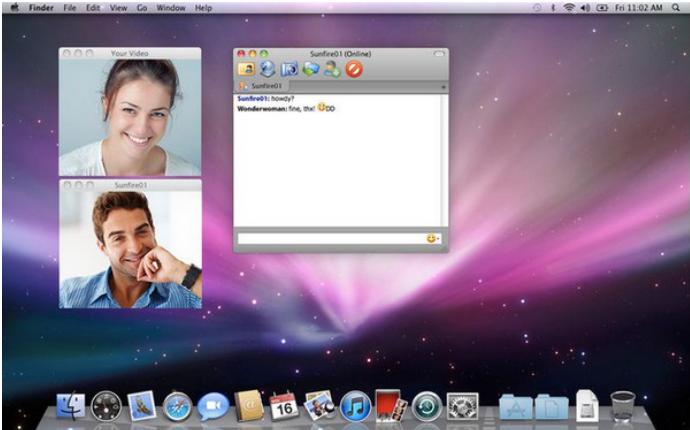The height and width of the screenshot is (430, 690).
Task: Open Time Machine from the dock
Action: 426,405
